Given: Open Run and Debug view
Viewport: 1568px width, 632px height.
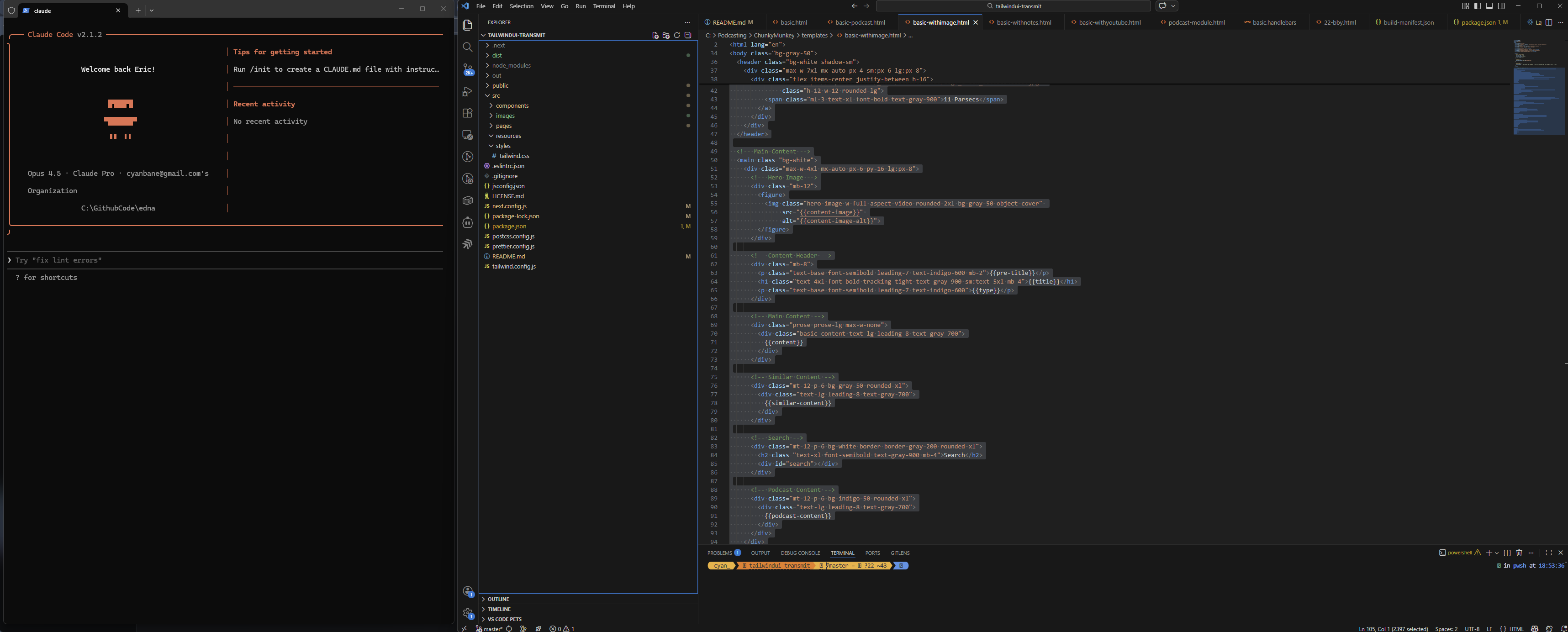Looking at the screenshot, I should click(468, 91).
